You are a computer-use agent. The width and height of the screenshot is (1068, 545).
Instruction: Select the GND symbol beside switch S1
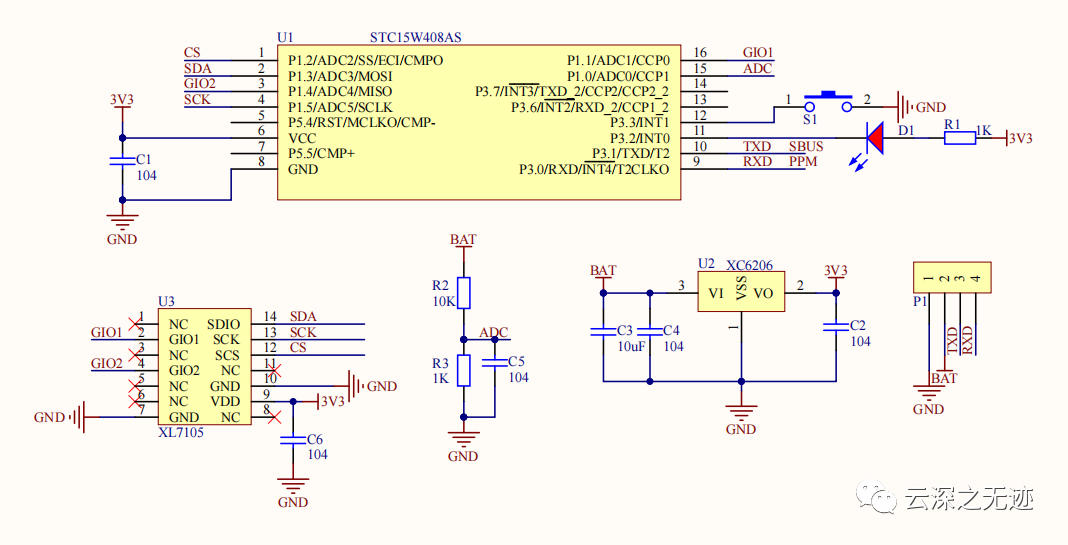click(x=904, y=107)
